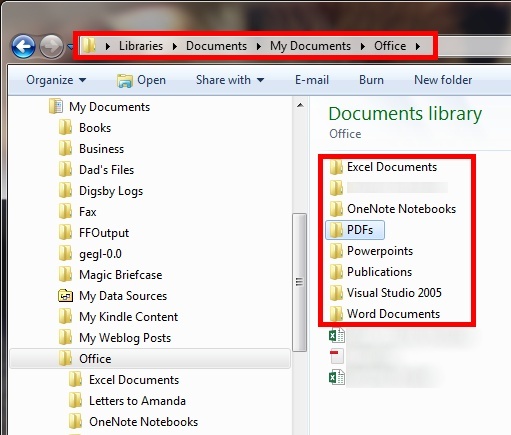Click the greyed Forward arrow button

pyautogui.click(x=51, y=47)
